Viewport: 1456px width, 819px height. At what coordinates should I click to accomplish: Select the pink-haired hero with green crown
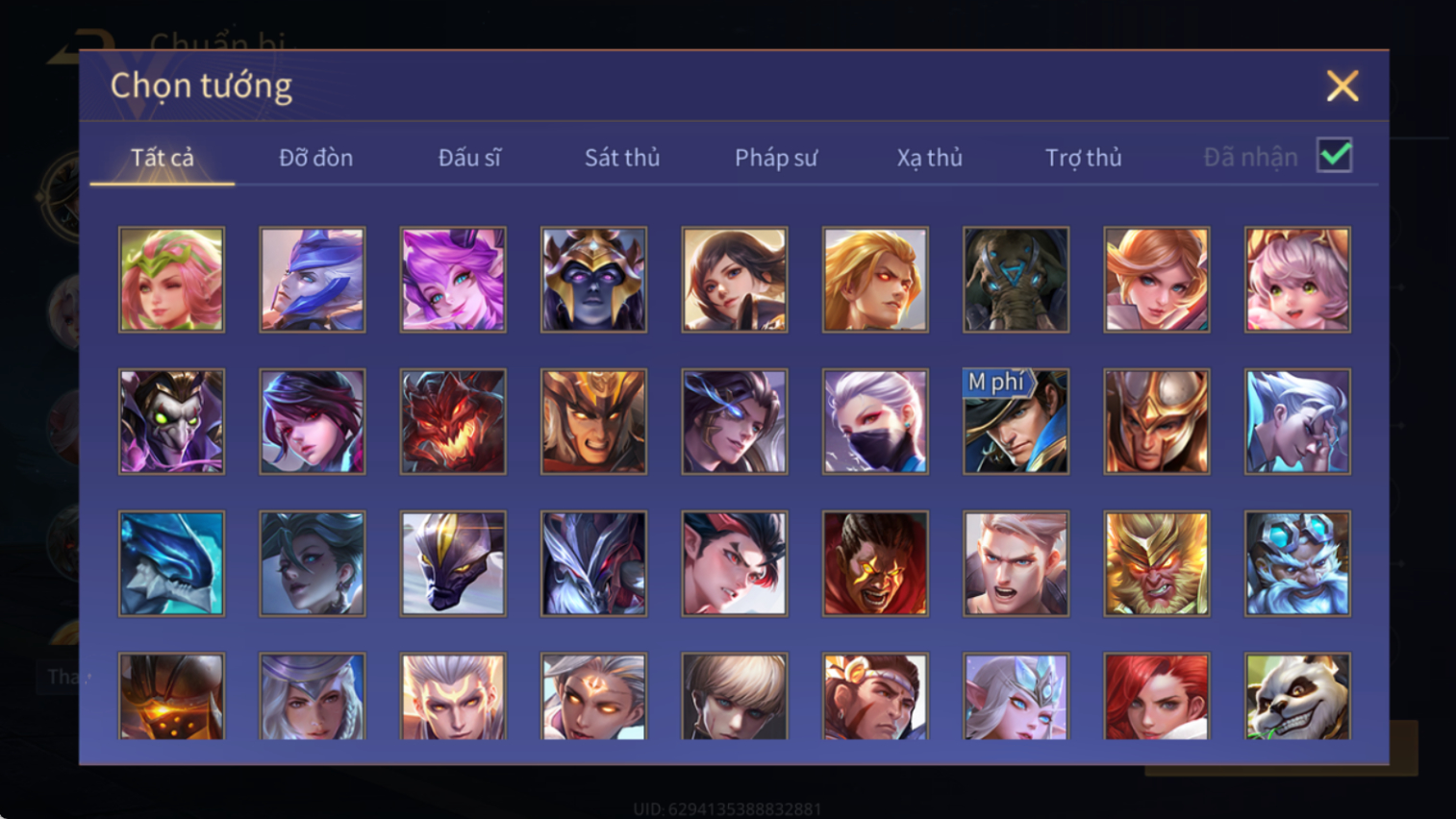tap(171, 280)
